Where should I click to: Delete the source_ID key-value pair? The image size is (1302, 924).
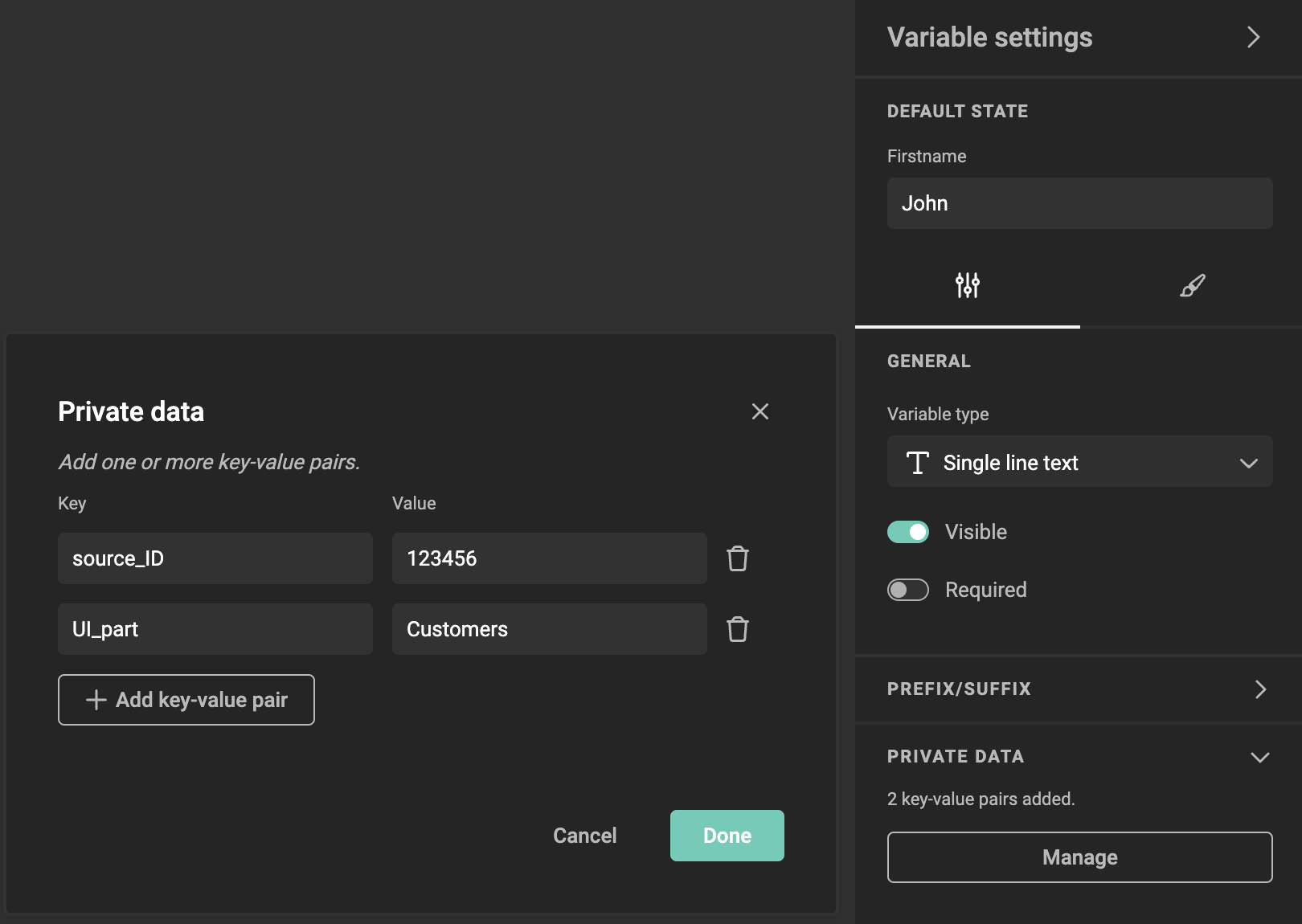click(738, 558)
